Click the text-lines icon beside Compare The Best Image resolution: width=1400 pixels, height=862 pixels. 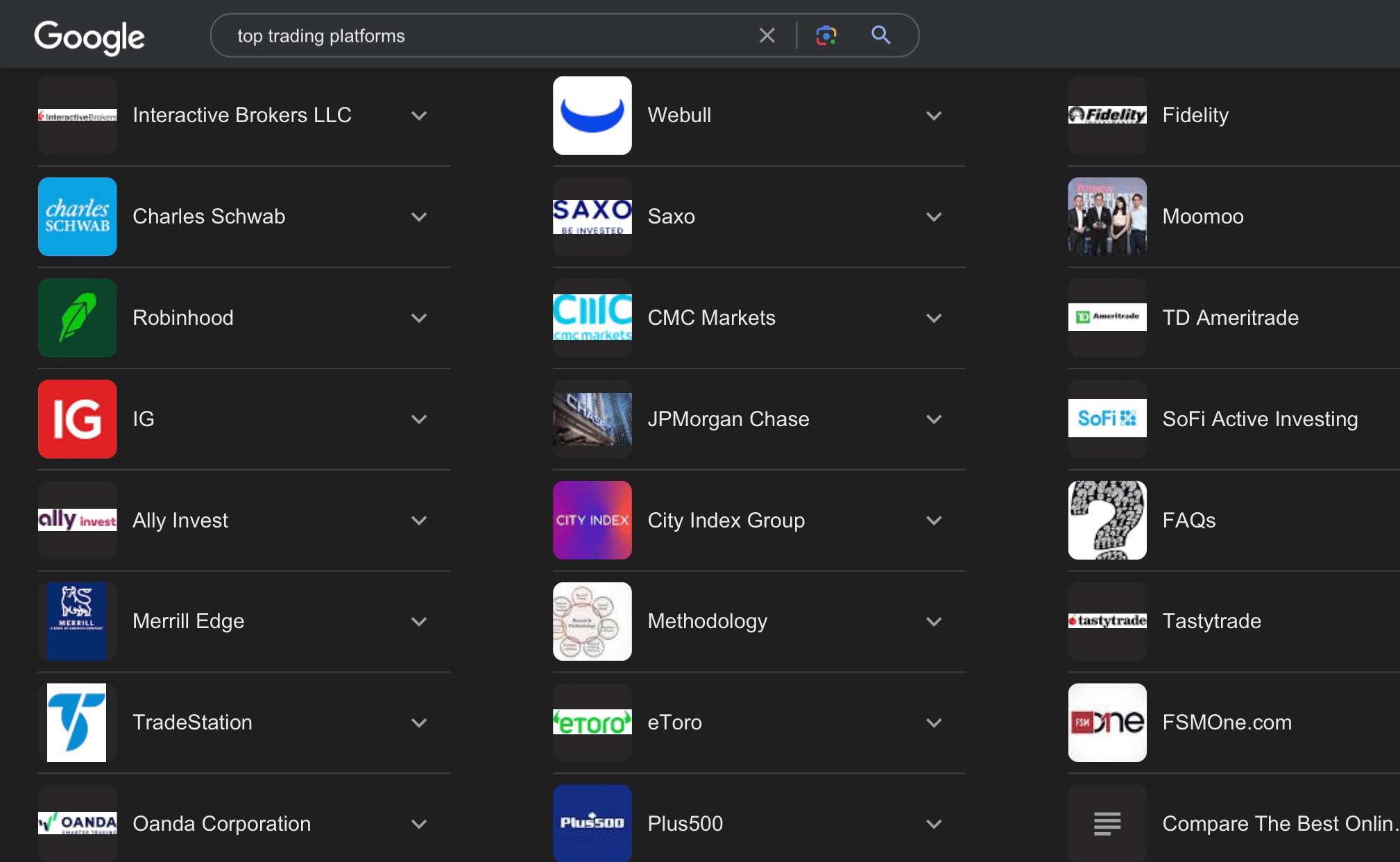point(1107,824)
